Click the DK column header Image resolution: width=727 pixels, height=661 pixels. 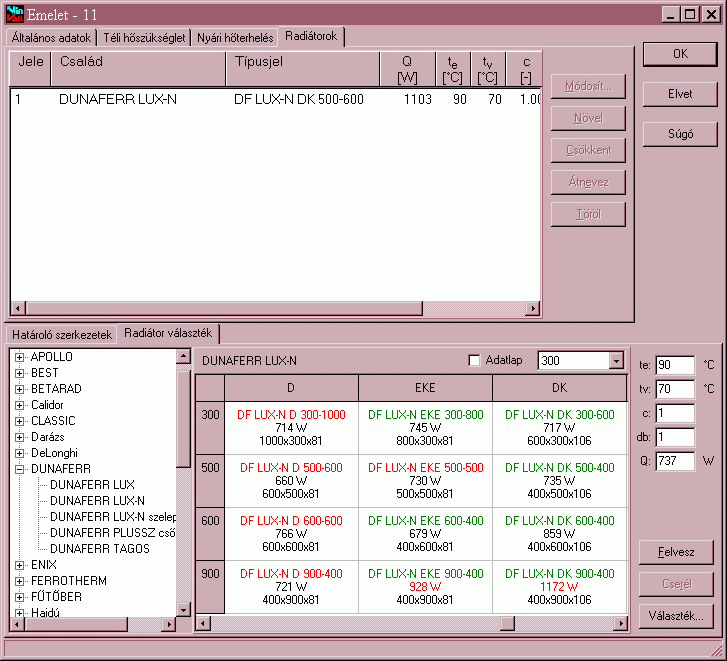[560, 388]
